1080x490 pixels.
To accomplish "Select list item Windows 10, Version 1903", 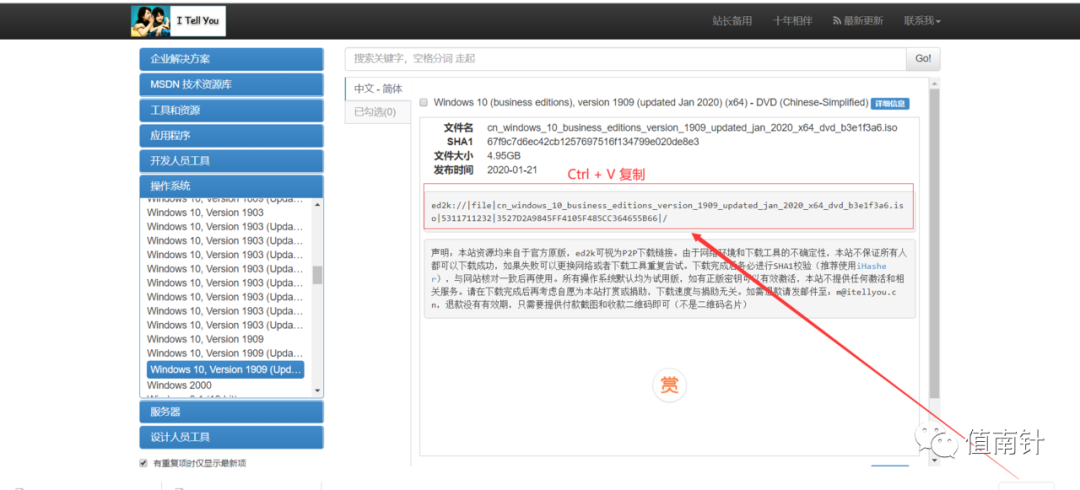I will 205,212.
